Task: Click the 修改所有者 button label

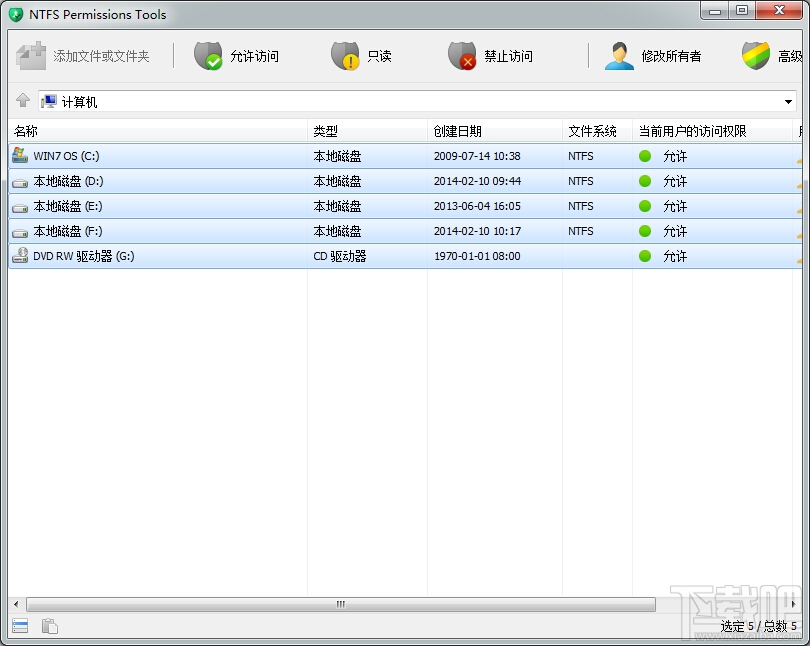Action: point(671,56)
